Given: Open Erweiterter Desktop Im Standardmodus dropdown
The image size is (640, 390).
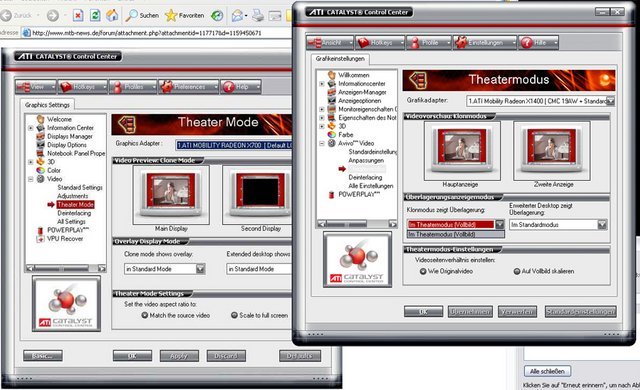Looking at the screenshot, I should coord(558,225).
